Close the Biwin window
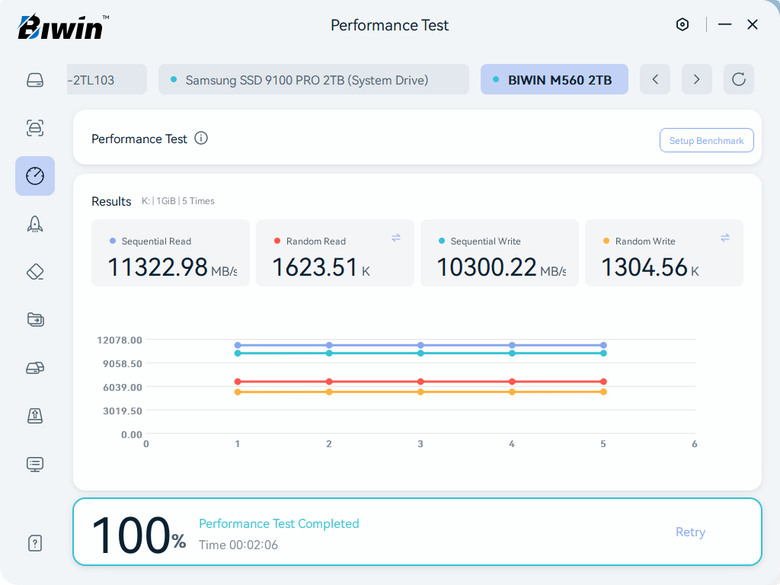Viewport: 780px width, 585px height. click(752, 24)
